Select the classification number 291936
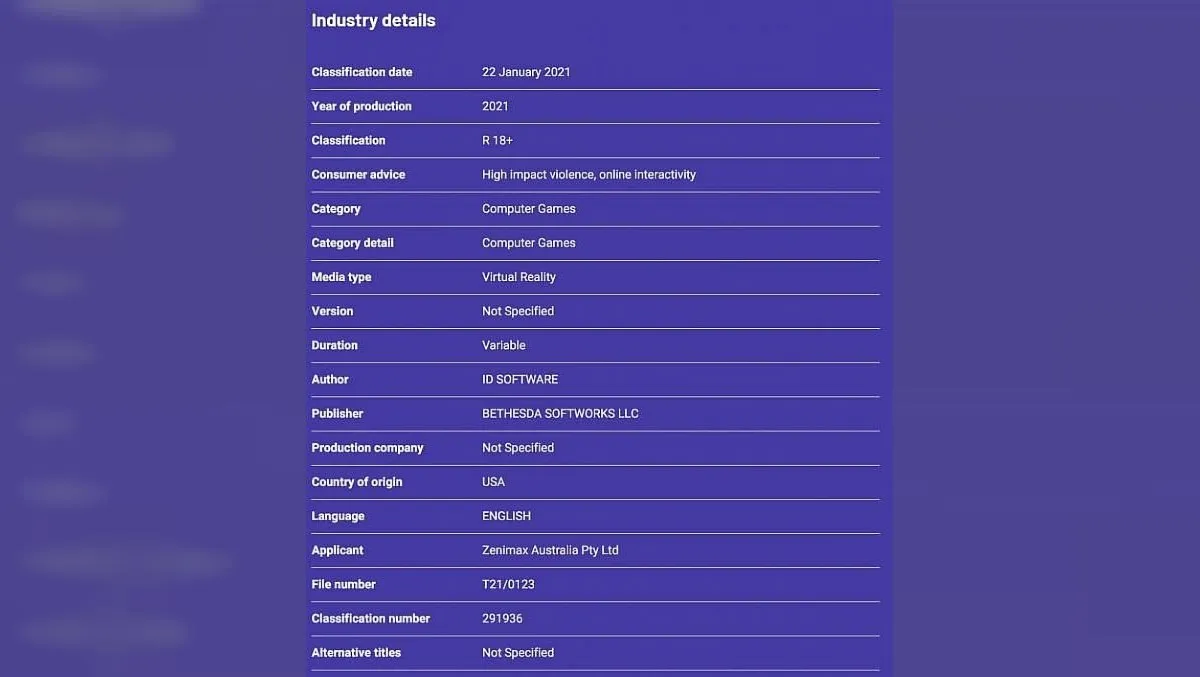The image size is (1200, 677). [x=502, y=618]
